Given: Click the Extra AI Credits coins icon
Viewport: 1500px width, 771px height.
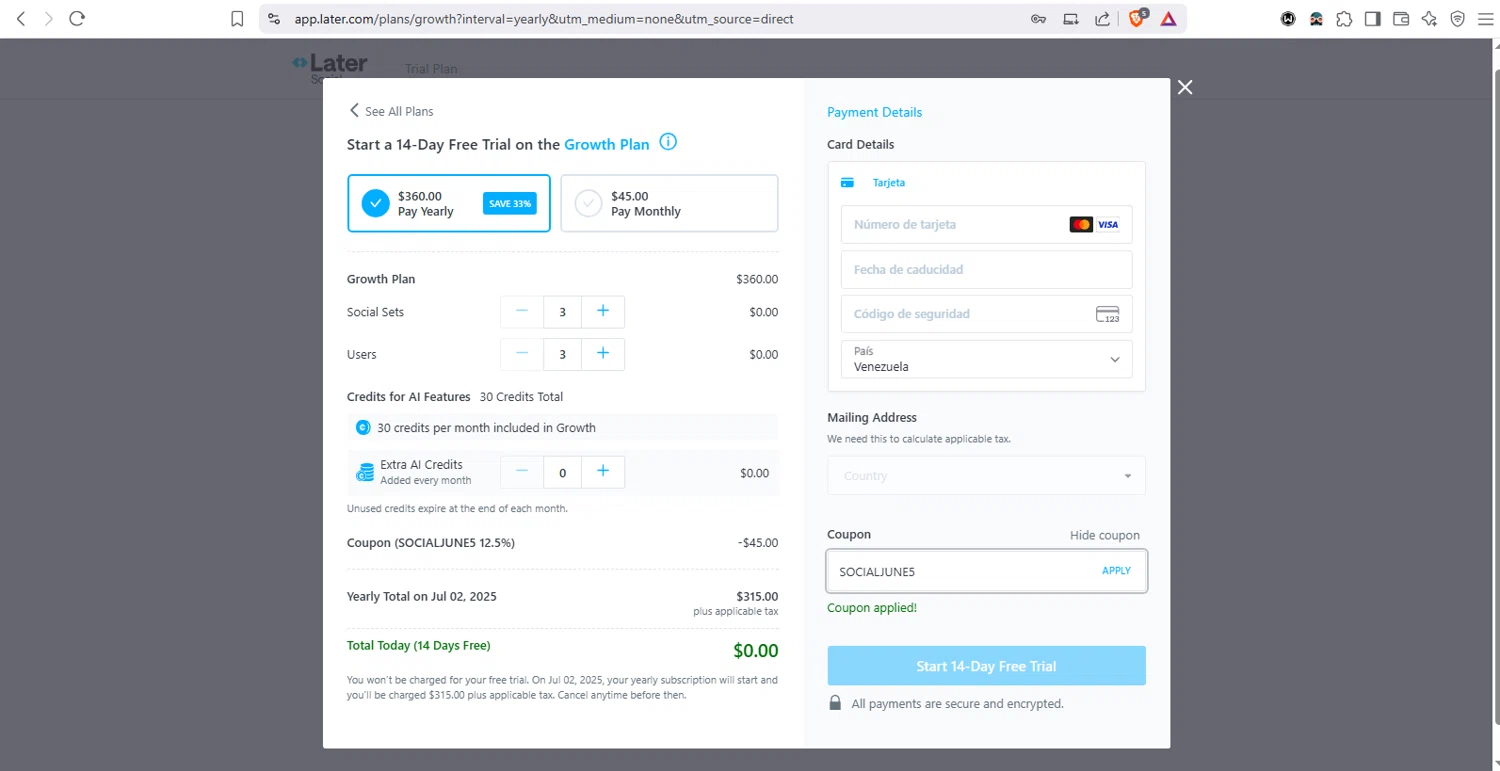Looking at the screenshot, I should [x=365, y=472].
